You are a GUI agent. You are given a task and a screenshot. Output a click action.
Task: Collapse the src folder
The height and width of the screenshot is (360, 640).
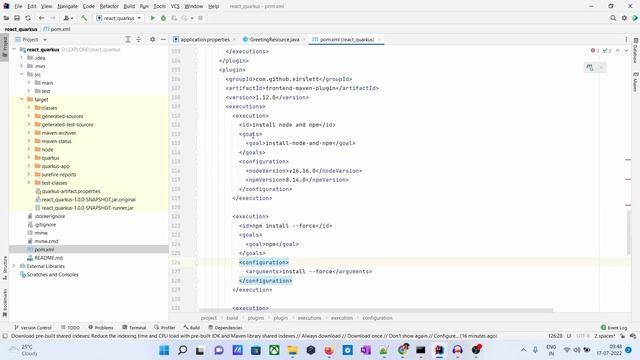tap(22, 74)
